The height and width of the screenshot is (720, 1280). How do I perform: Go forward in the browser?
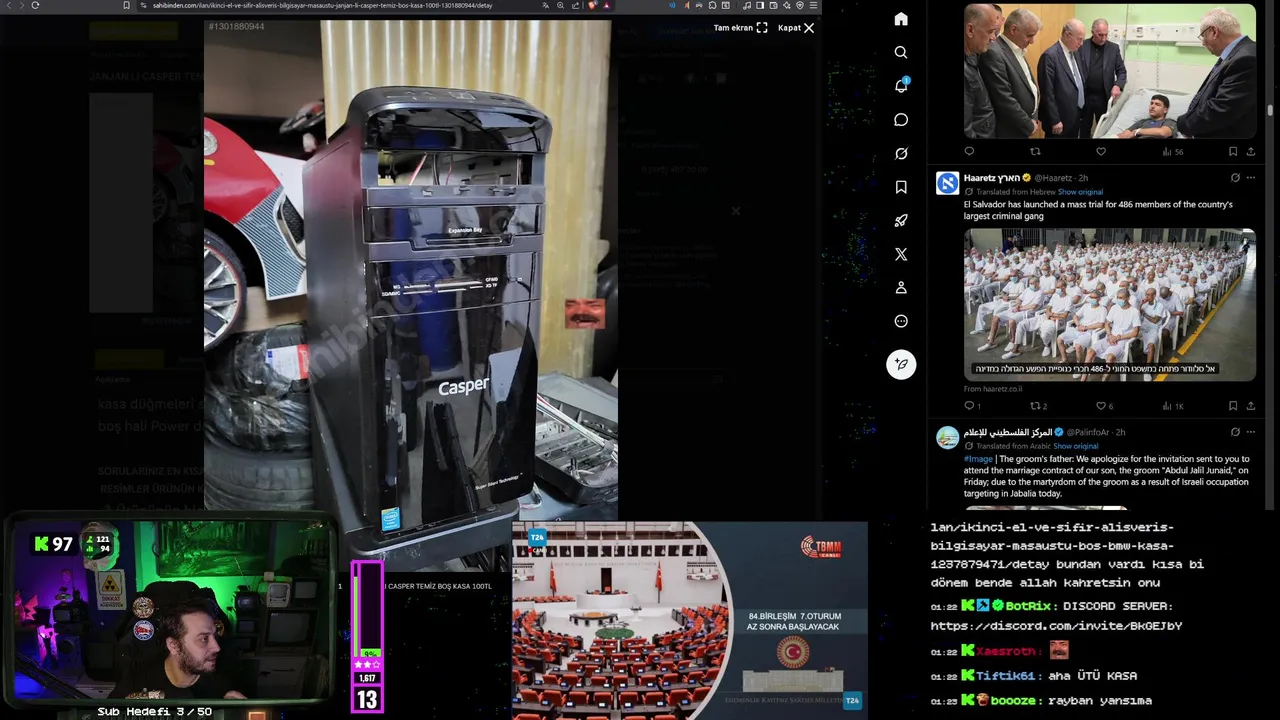pos(21,5)
